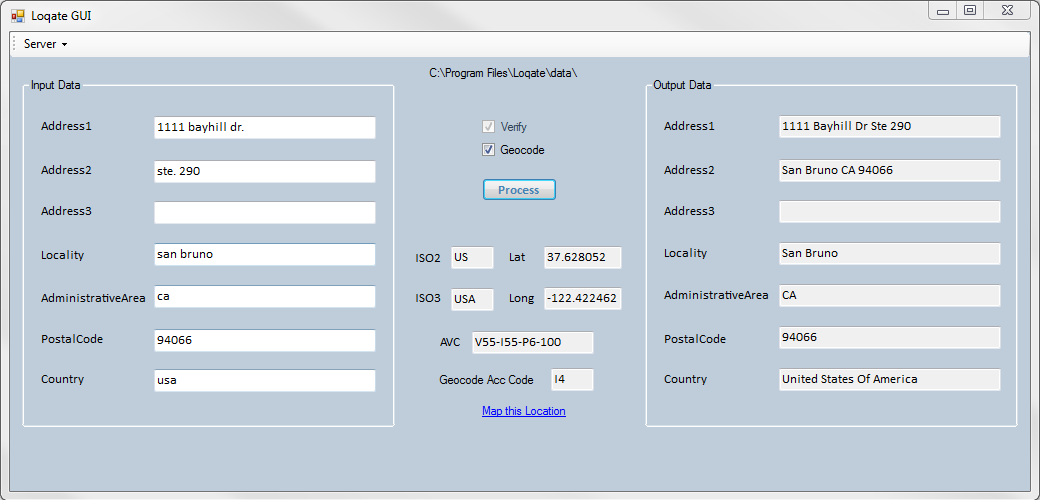Select the input AdministrativeArea field with ca
This screenshot has width=1040, height=500.
pyautogui.click(x=265, y=296)
